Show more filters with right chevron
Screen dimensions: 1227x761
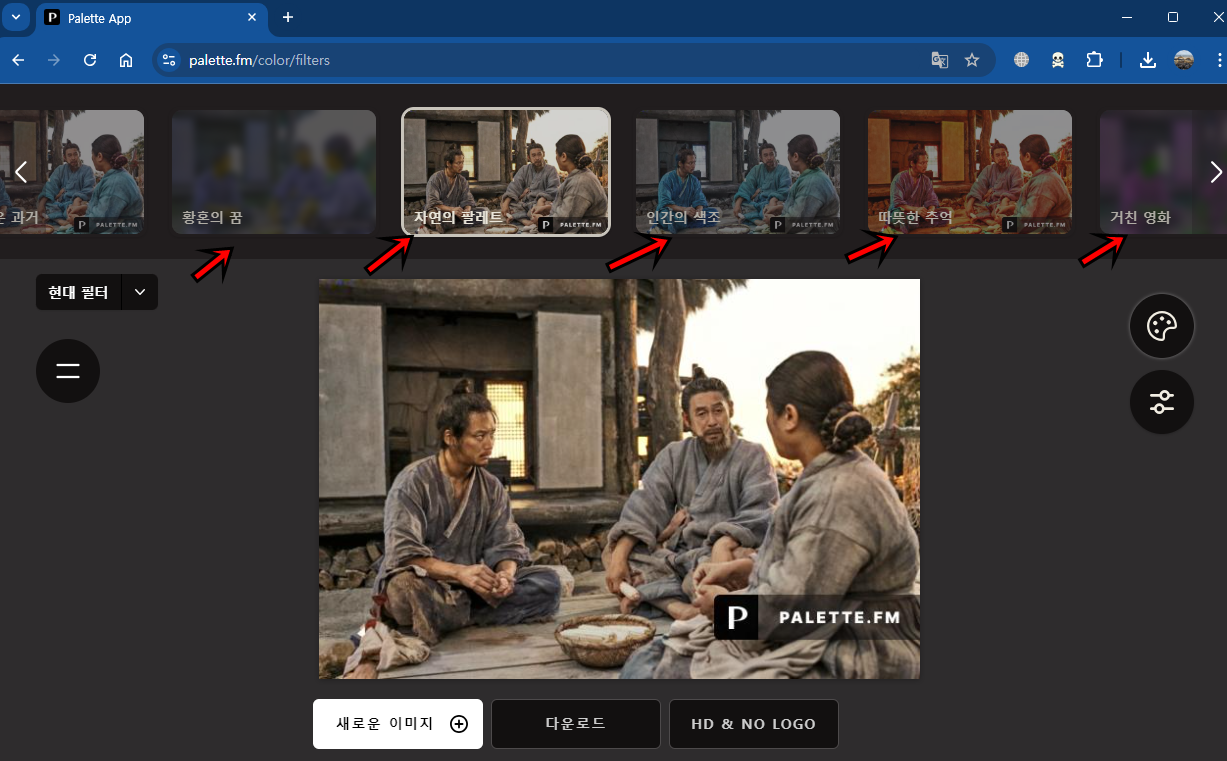[x=1216, y=172]
